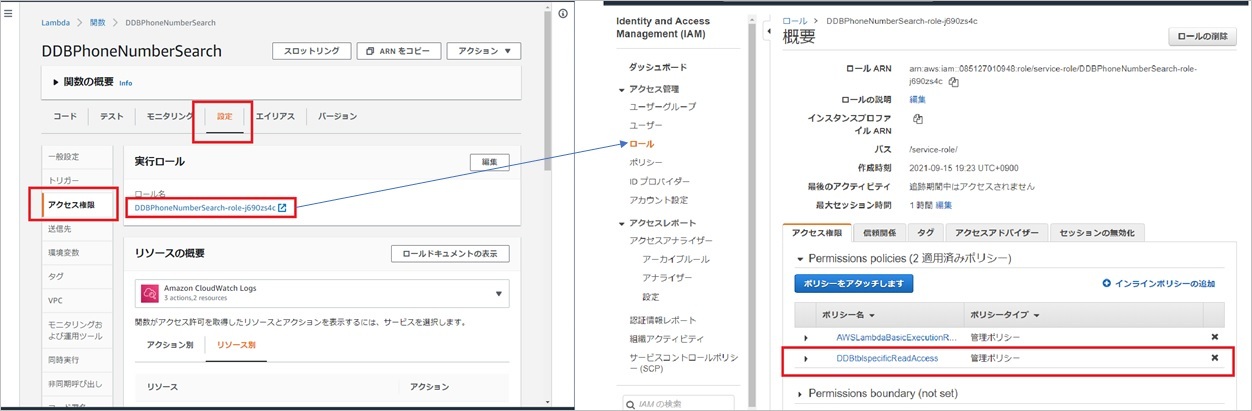The width and height of the screenshot is (1252, 411).
Task: Select Lambda アクセス権限 in settings sidebar
Action: 72,205
